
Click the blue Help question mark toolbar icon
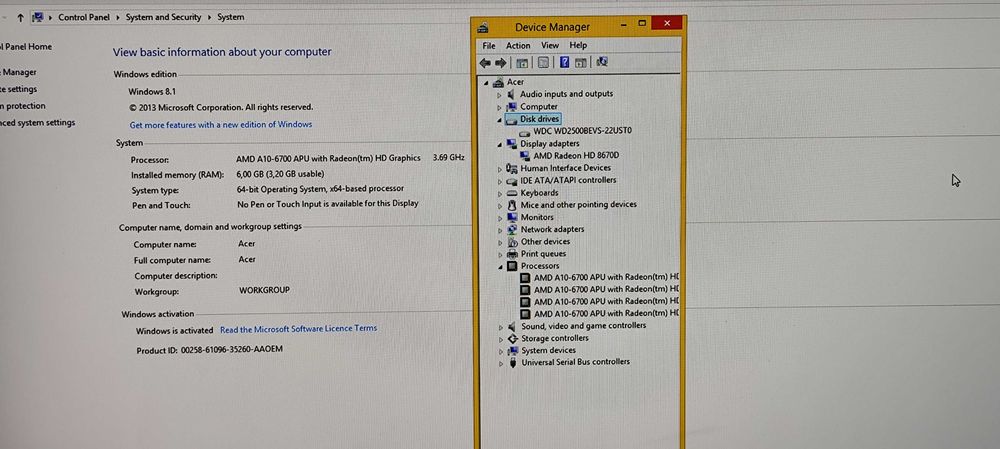pos(564,62)
